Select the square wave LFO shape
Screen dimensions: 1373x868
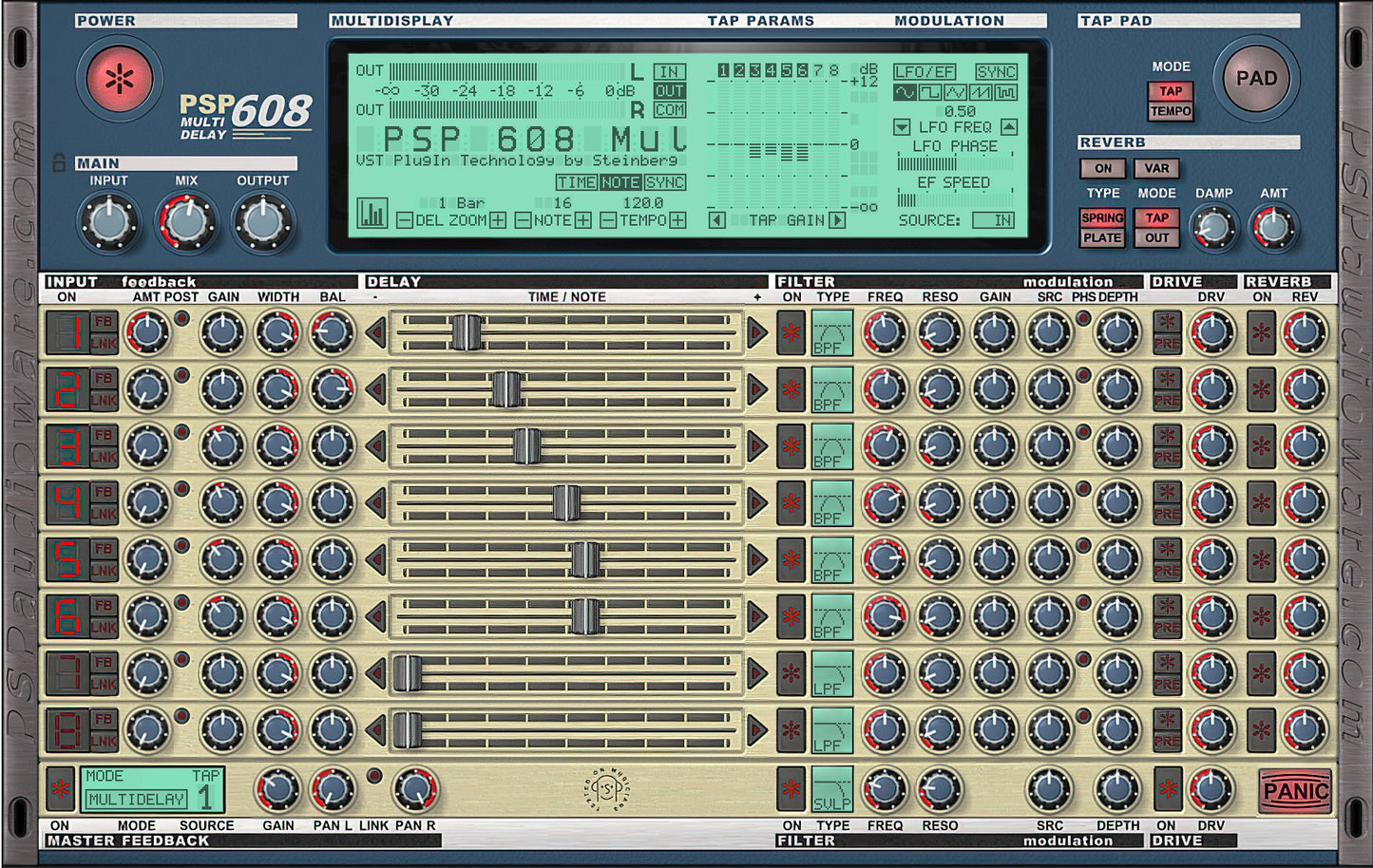(x=930, y=92)
